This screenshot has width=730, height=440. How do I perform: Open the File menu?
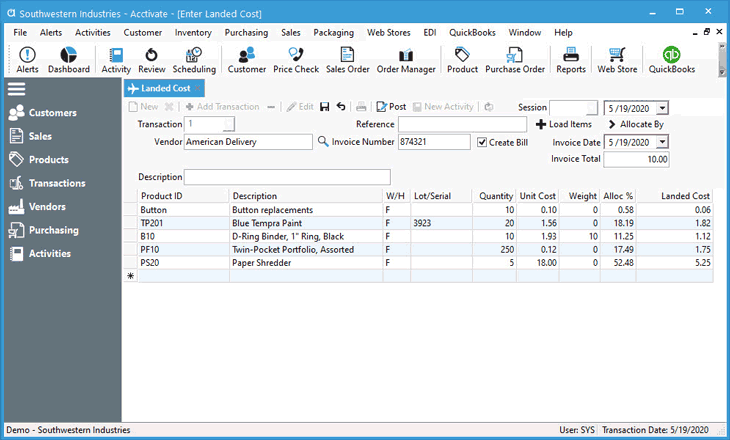tap(20, 33)
